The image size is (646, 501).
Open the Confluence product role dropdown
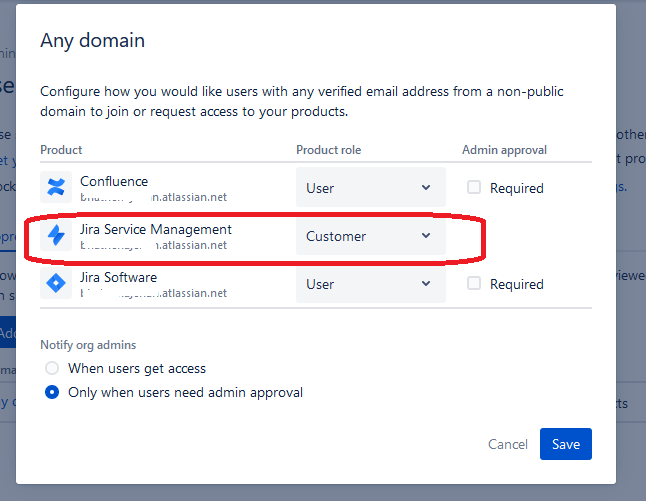click(x=370, y=188)
